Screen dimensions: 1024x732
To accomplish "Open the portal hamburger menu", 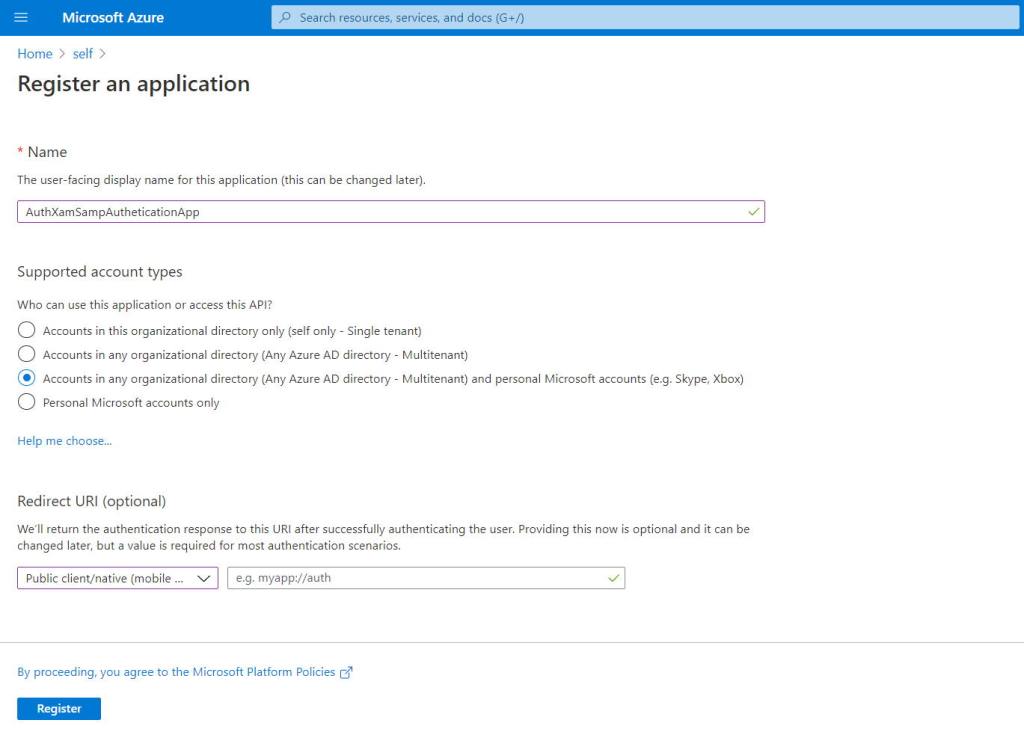I will tap(21, 17).
